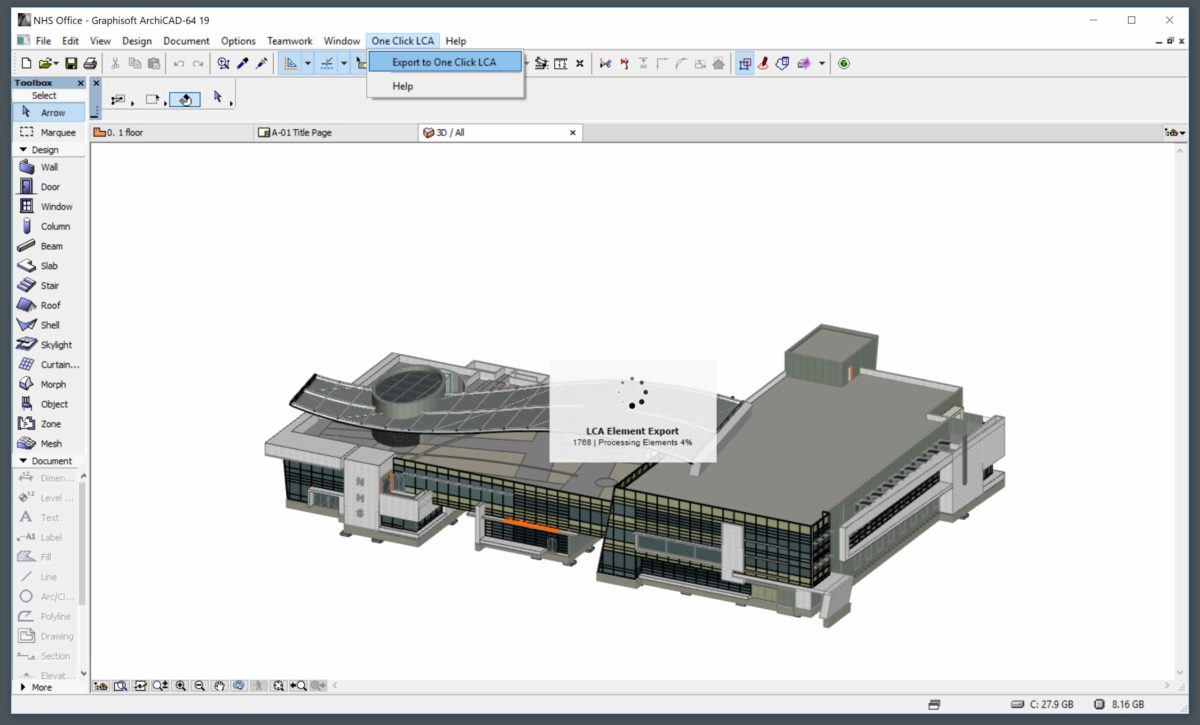Open the Design menu

click(x=137, y=41)
